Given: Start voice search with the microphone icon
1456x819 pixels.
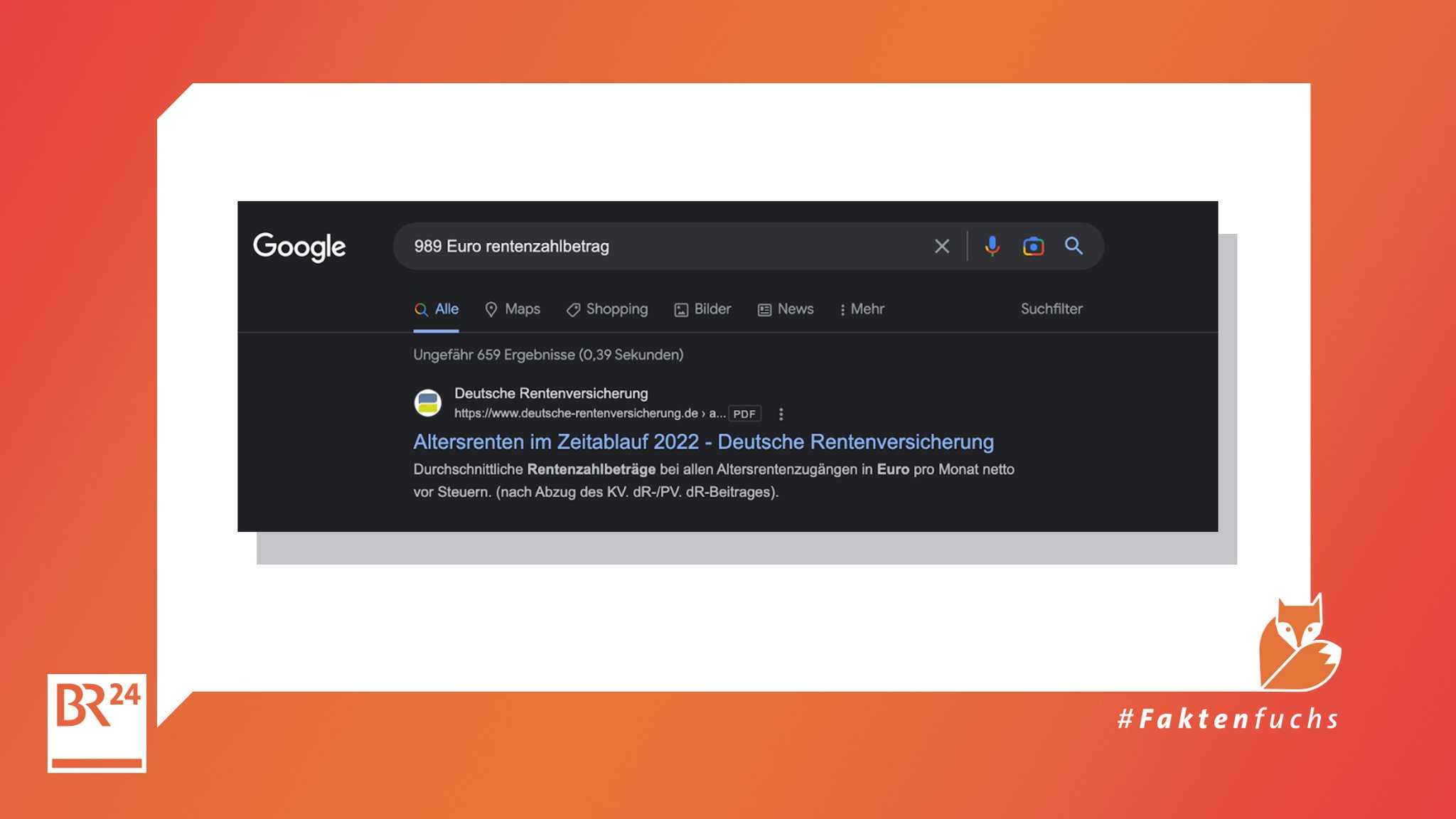Looking at the screenshot, I should (x=992, y=246).
